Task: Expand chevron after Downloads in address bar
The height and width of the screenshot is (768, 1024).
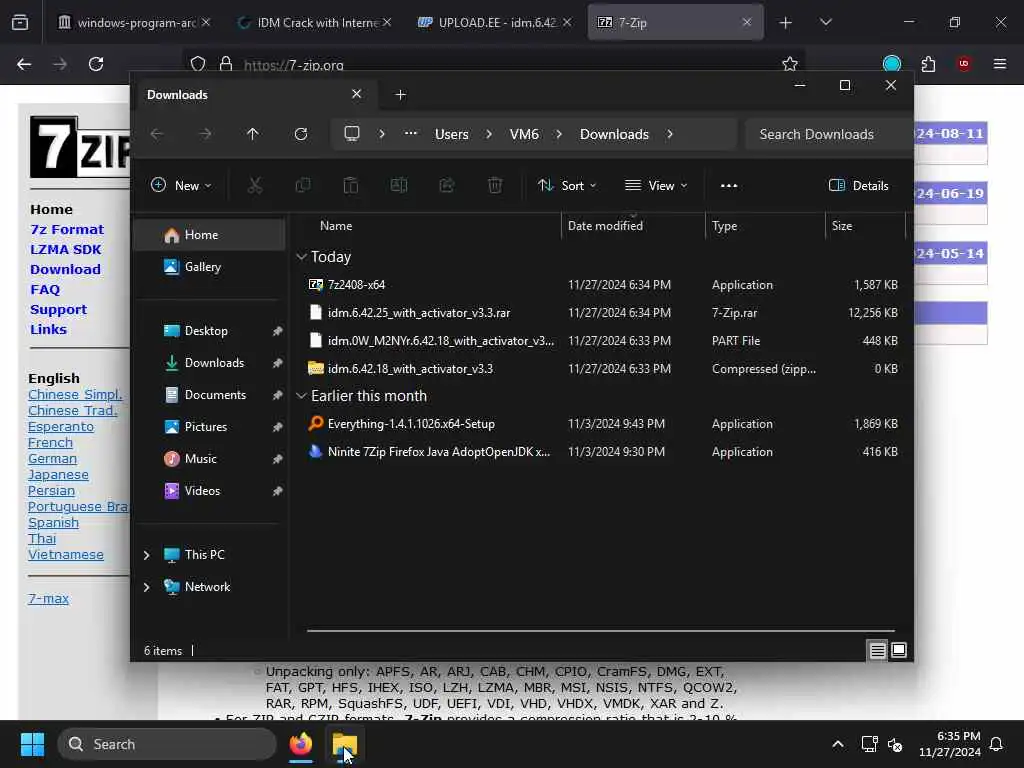Action: click(669, 134)
